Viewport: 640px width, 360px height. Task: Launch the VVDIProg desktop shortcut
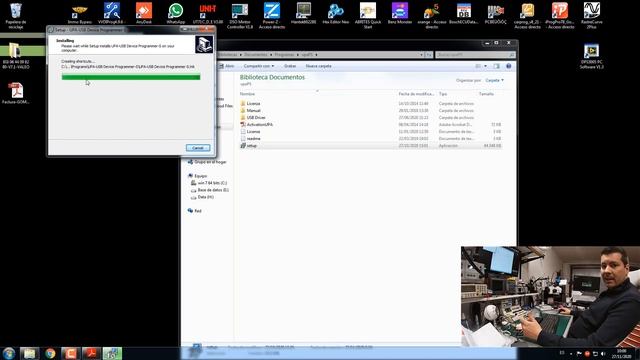click(x=111, y=13)
